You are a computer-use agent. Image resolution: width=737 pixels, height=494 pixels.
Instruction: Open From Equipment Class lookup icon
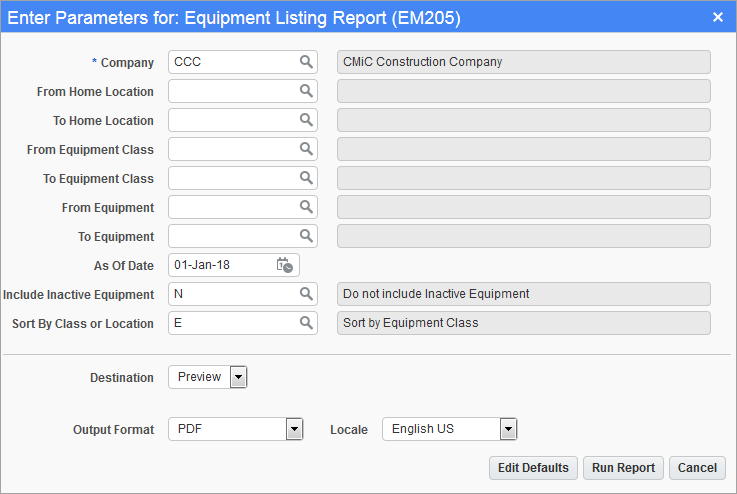306,149
